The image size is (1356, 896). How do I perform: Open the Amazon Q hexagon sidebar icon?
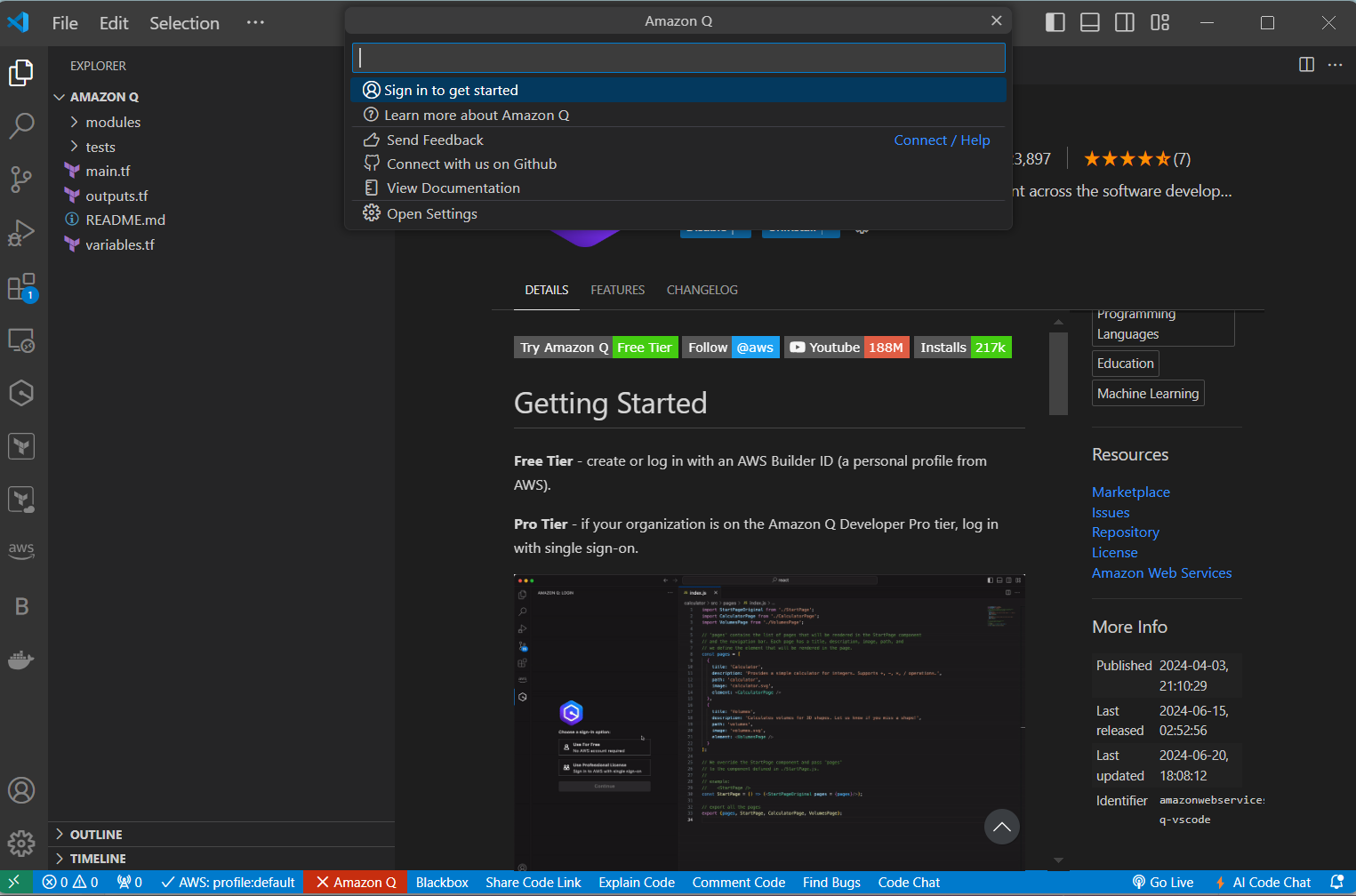coord(21,393)
